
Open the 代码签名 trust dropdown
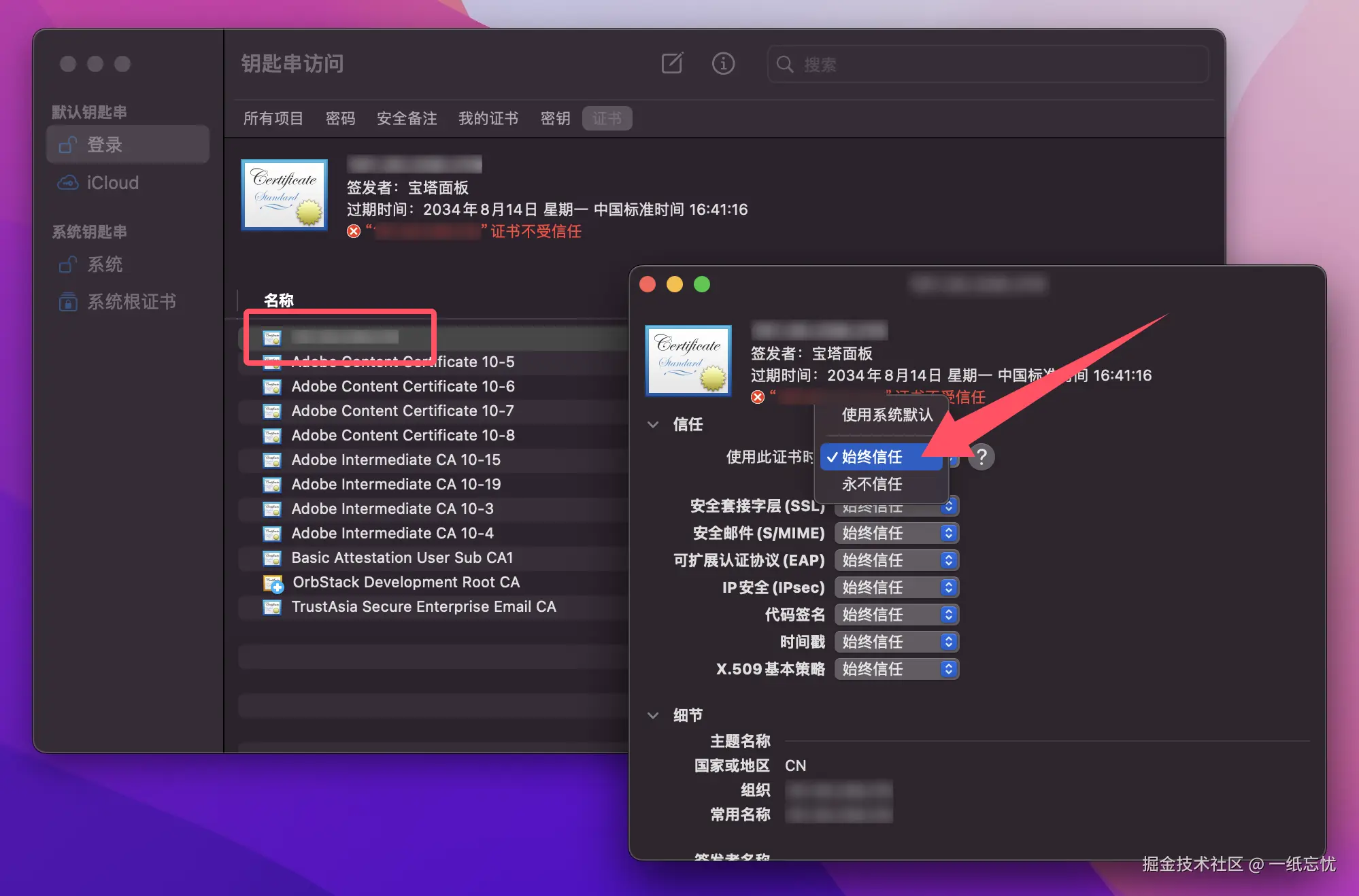(896, 615)
